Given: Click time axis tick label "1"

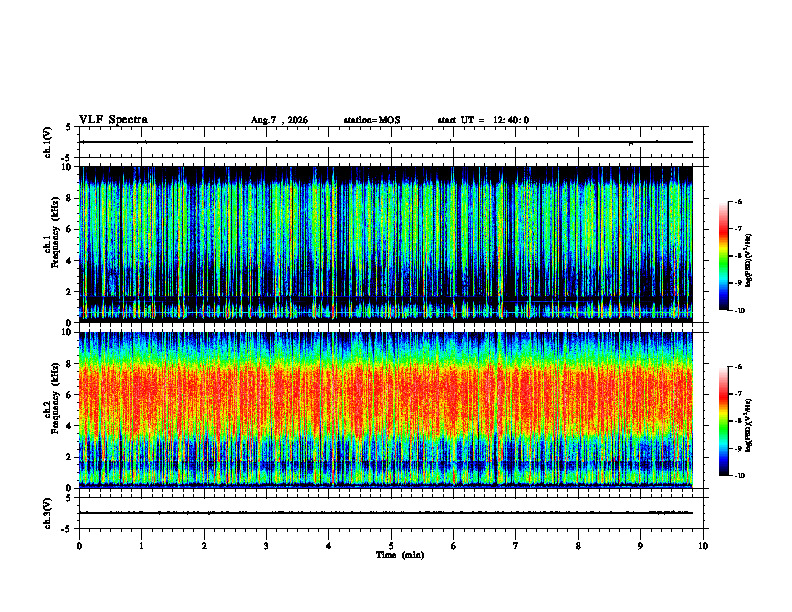Looking at the screenshot, I should 141,546.
